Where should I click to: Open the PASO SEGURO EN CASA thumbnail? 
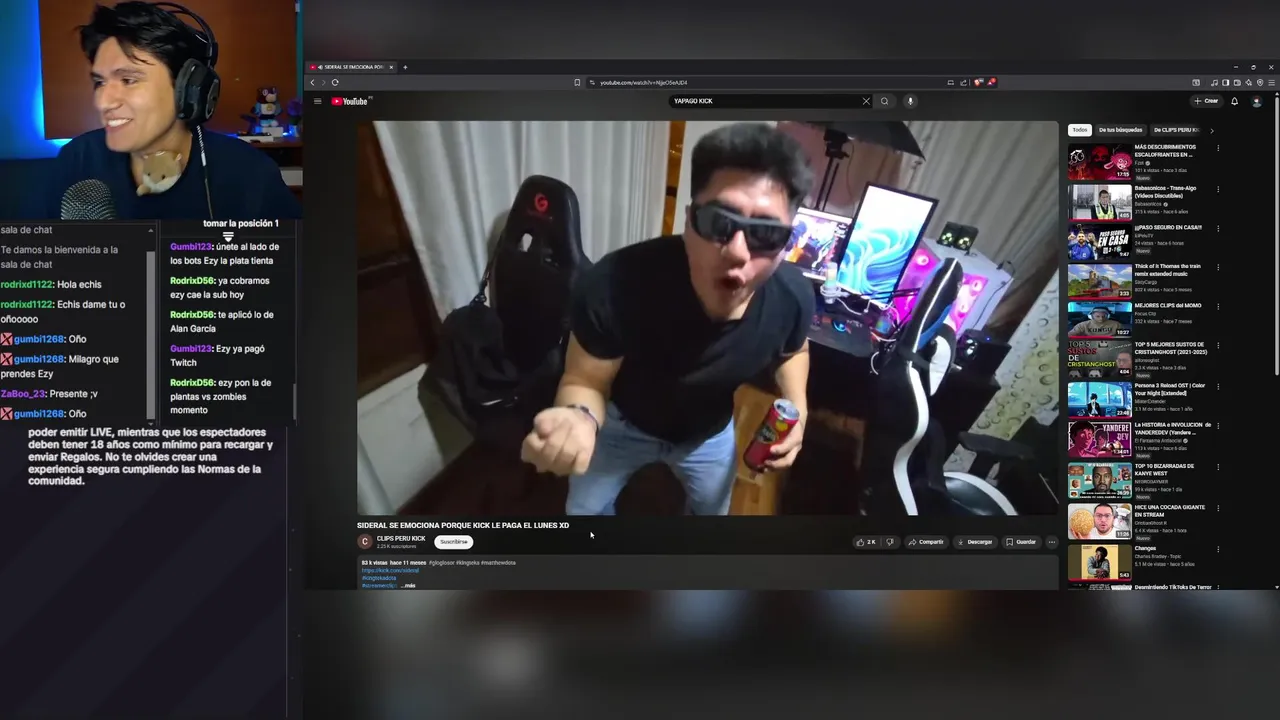tap(1099, 242)
